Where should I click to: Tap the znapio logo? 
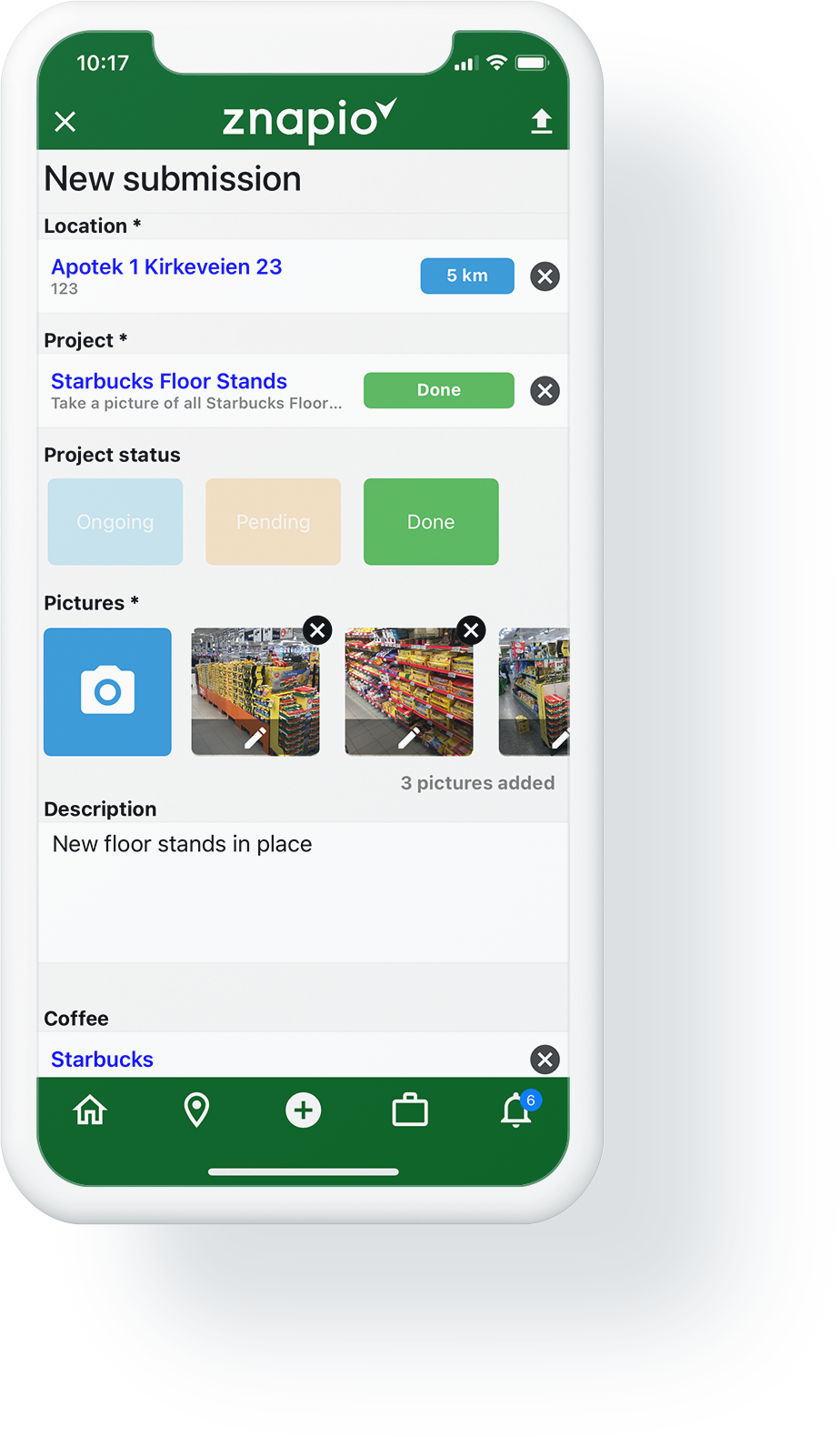(309, 120)
